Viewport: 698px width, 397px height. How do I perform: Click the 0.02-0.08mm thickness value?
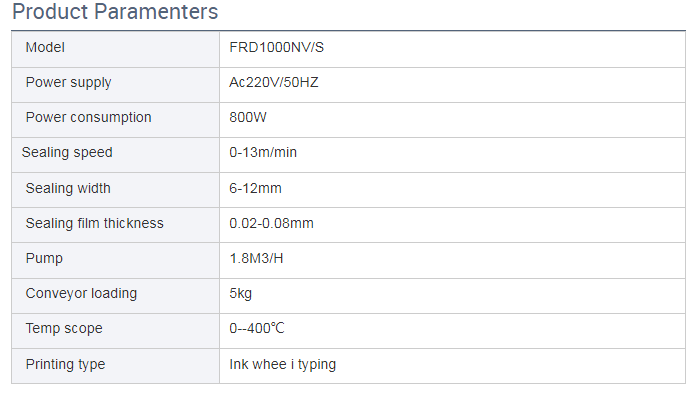click(271, 223)
